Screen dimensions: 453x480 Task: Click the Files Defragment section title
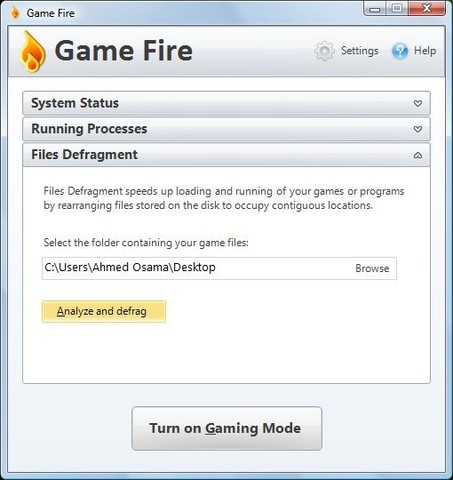click(x=84, y=155)
